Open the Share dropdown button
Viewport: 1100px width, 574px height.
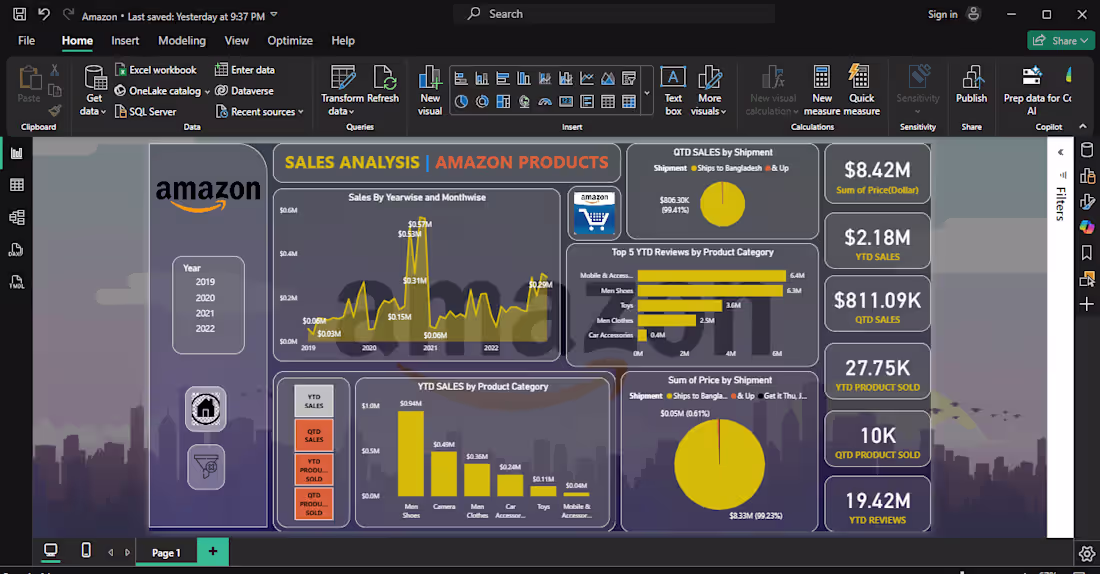(1060, 41)
